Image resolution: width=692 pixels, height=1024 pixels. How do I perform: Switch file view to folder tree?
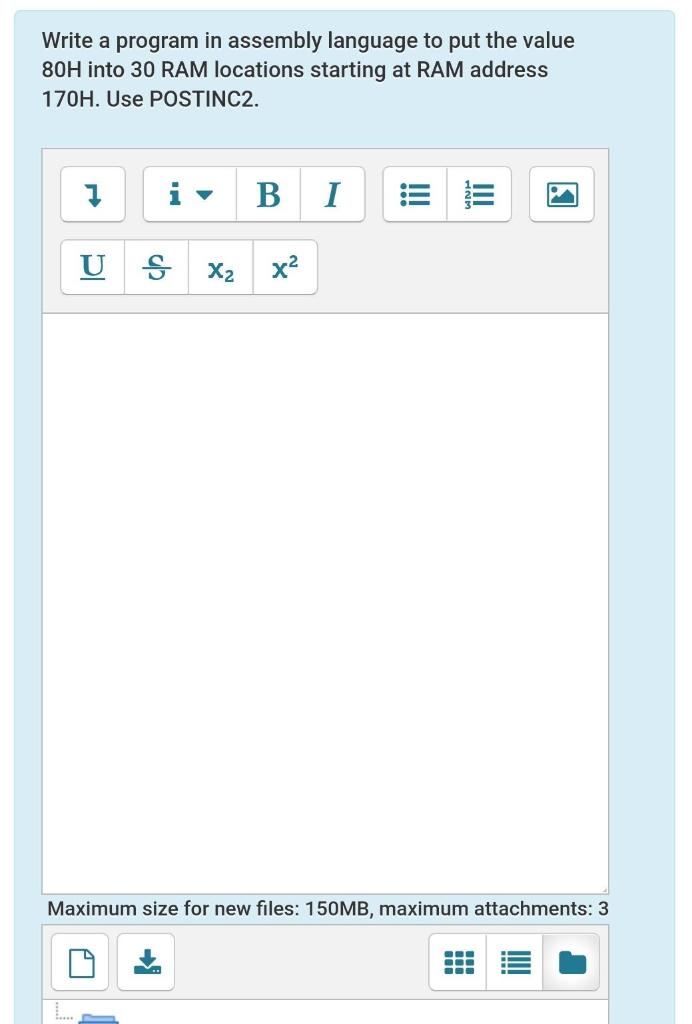(x=571, y=962)
